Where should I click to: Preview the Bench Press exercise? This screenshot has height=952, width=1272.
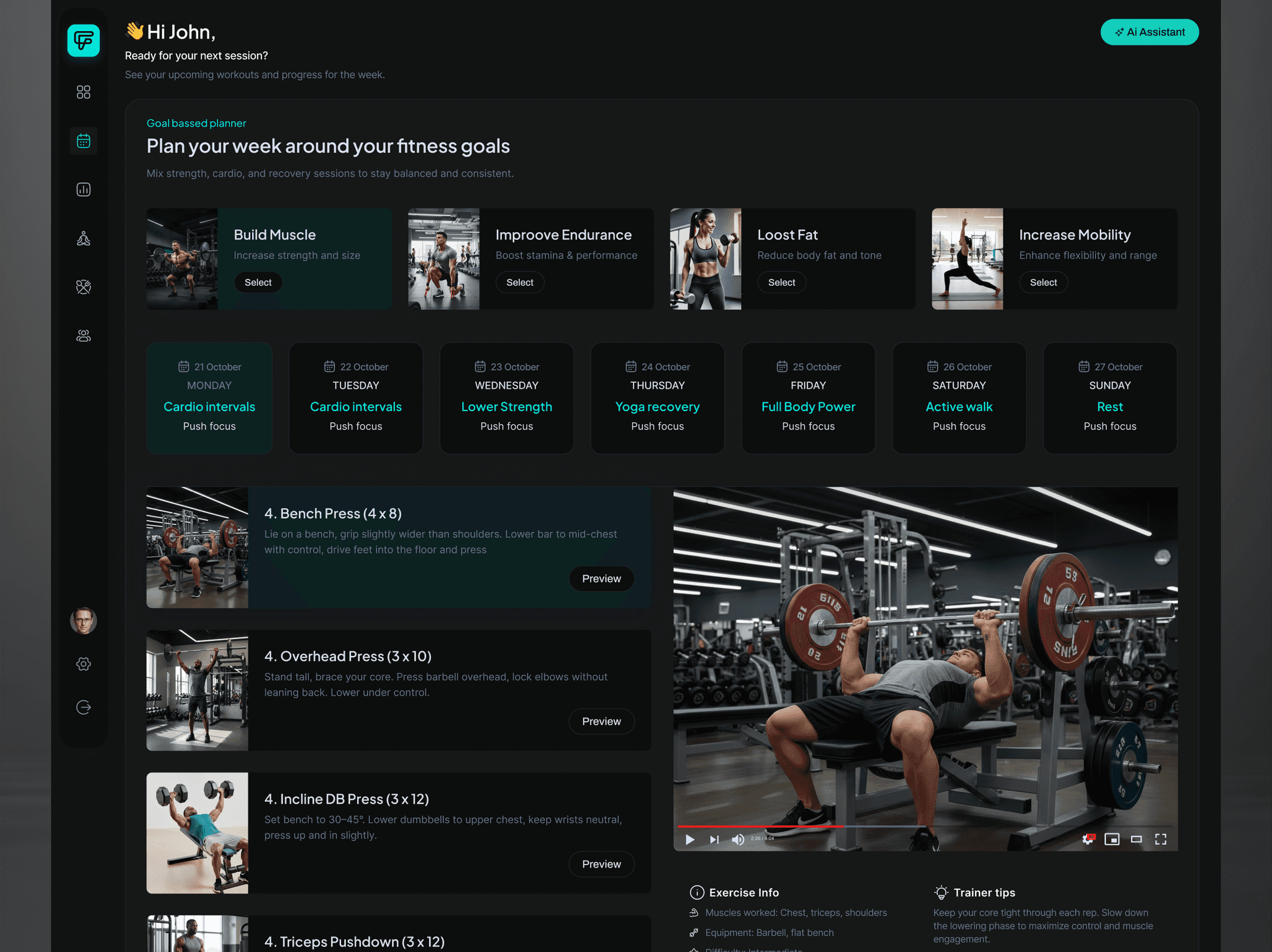(x=601, y=579)
